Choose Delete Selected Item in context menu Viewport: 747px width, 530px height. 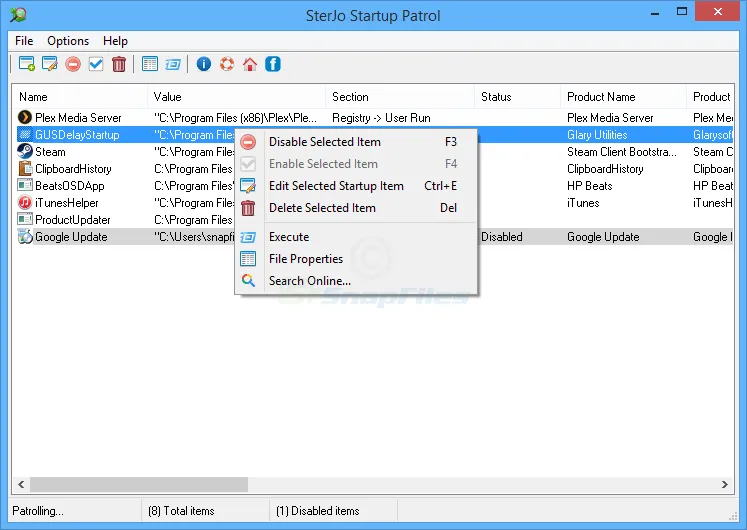pyautogui.click(x=357, y=208)
